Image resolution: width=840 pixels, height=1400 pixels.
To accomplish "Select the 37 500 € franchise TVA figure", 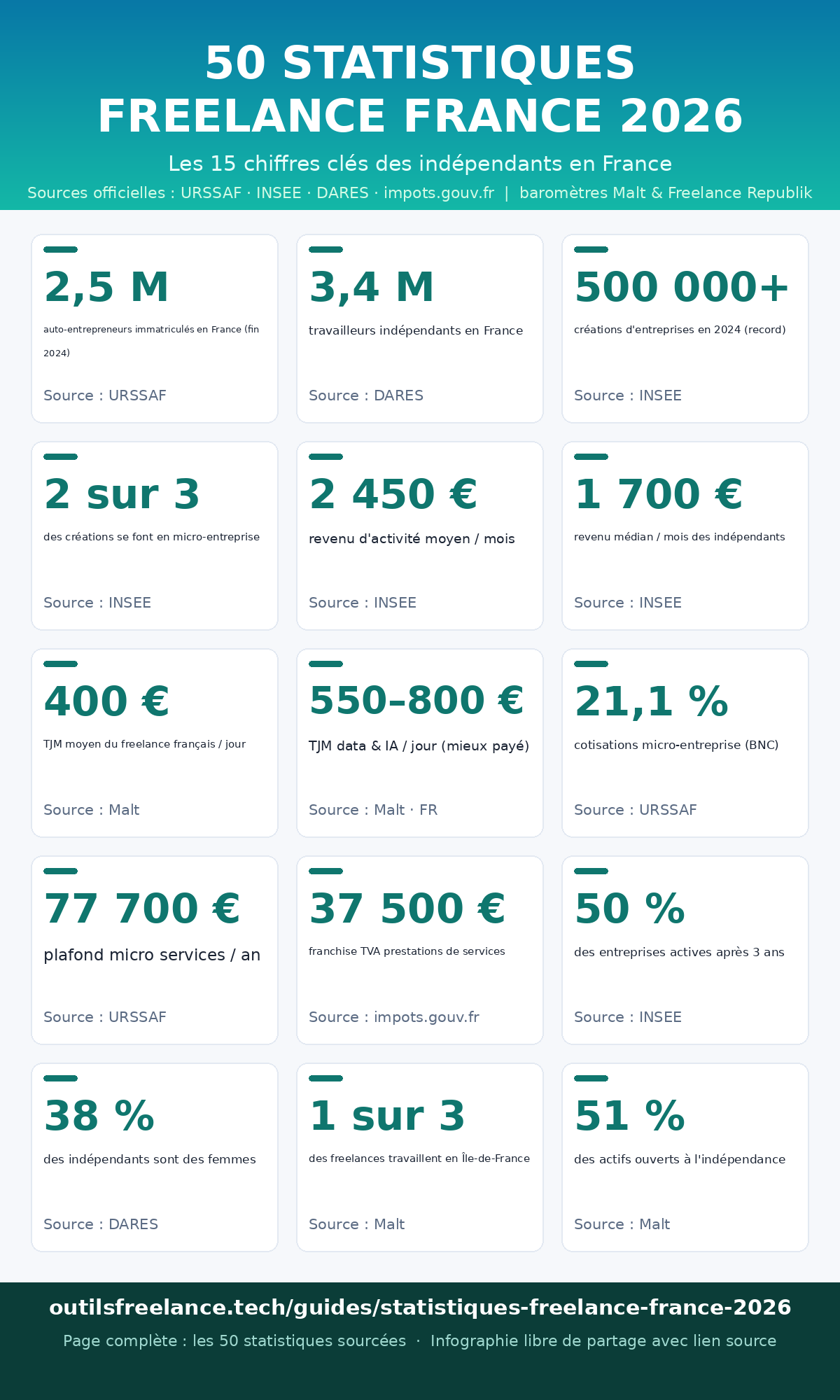I will [407, 909].
